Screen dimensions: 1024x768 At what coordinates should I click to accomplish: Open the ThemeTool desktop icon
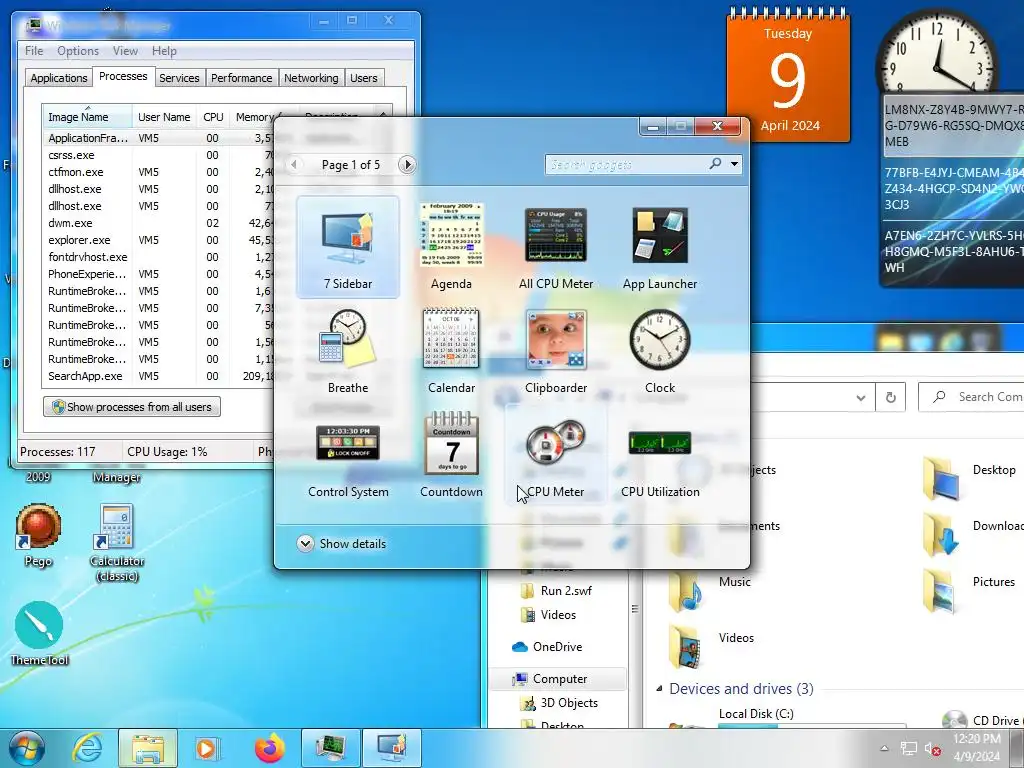[x=39, y=633]
